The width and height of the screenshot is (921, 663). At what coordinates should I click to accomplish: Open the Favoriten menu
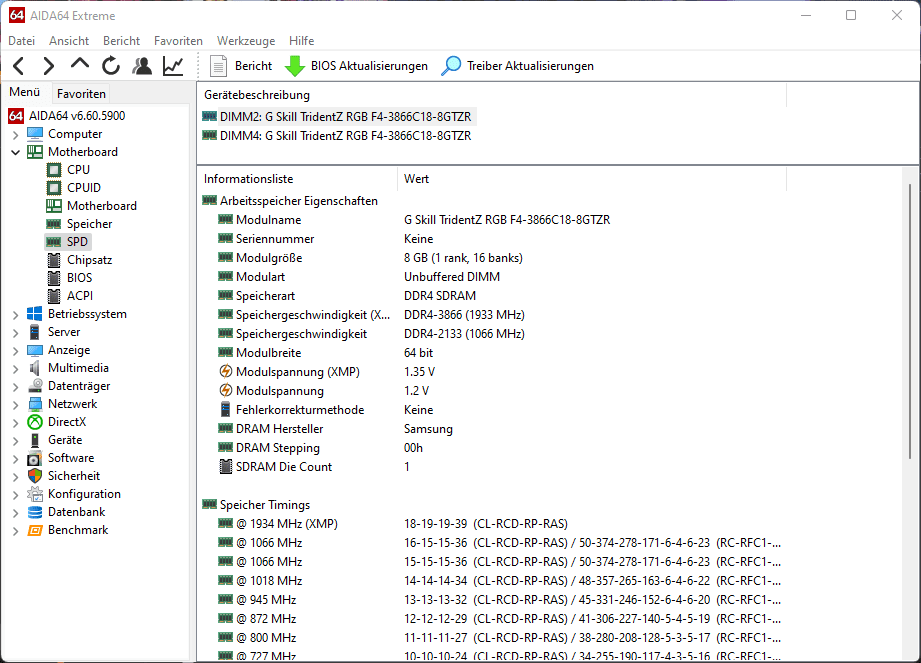click(x=178, y=41)
